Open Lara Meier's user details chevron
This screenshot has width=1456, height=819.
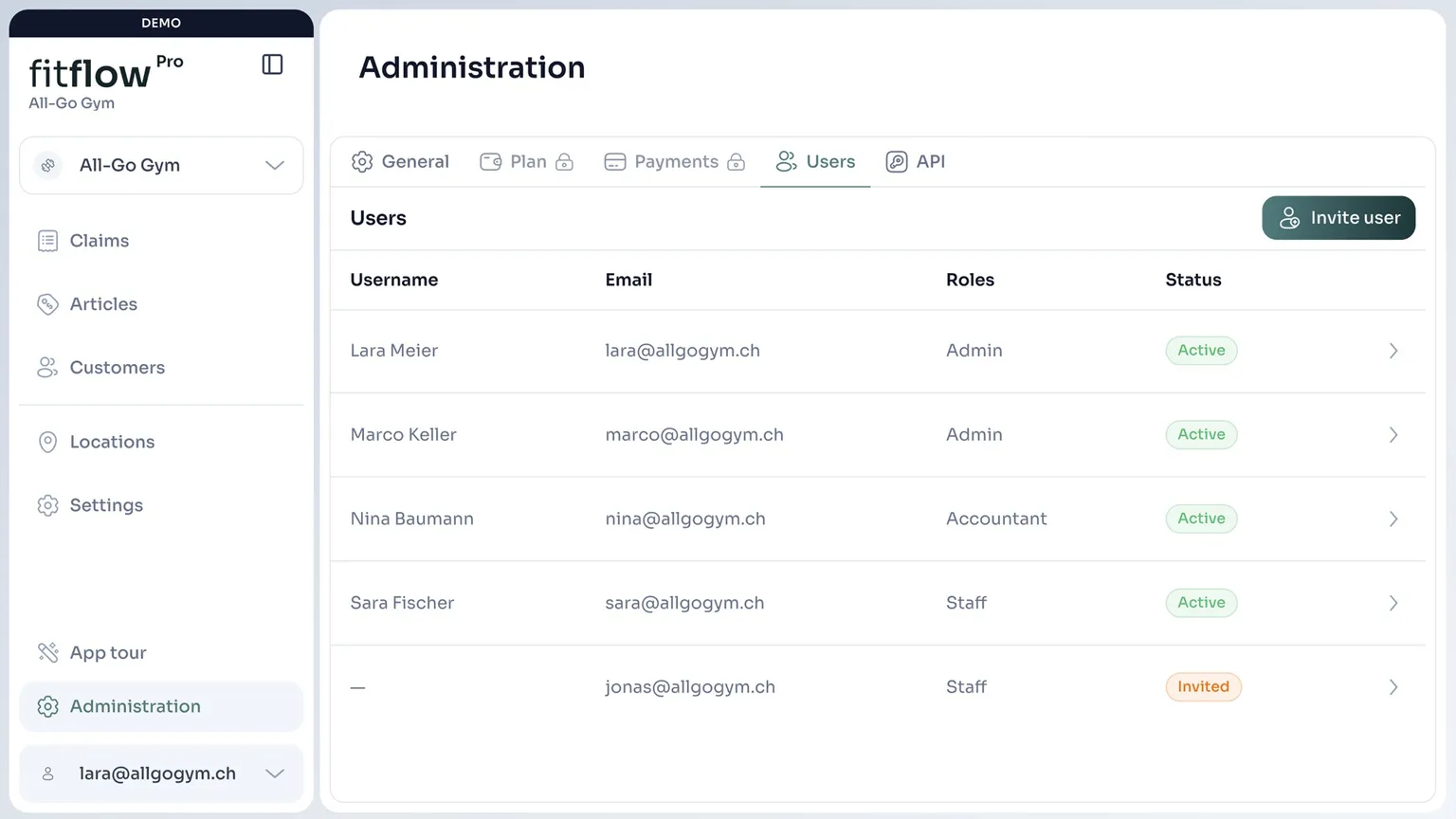click(1393, 351)
